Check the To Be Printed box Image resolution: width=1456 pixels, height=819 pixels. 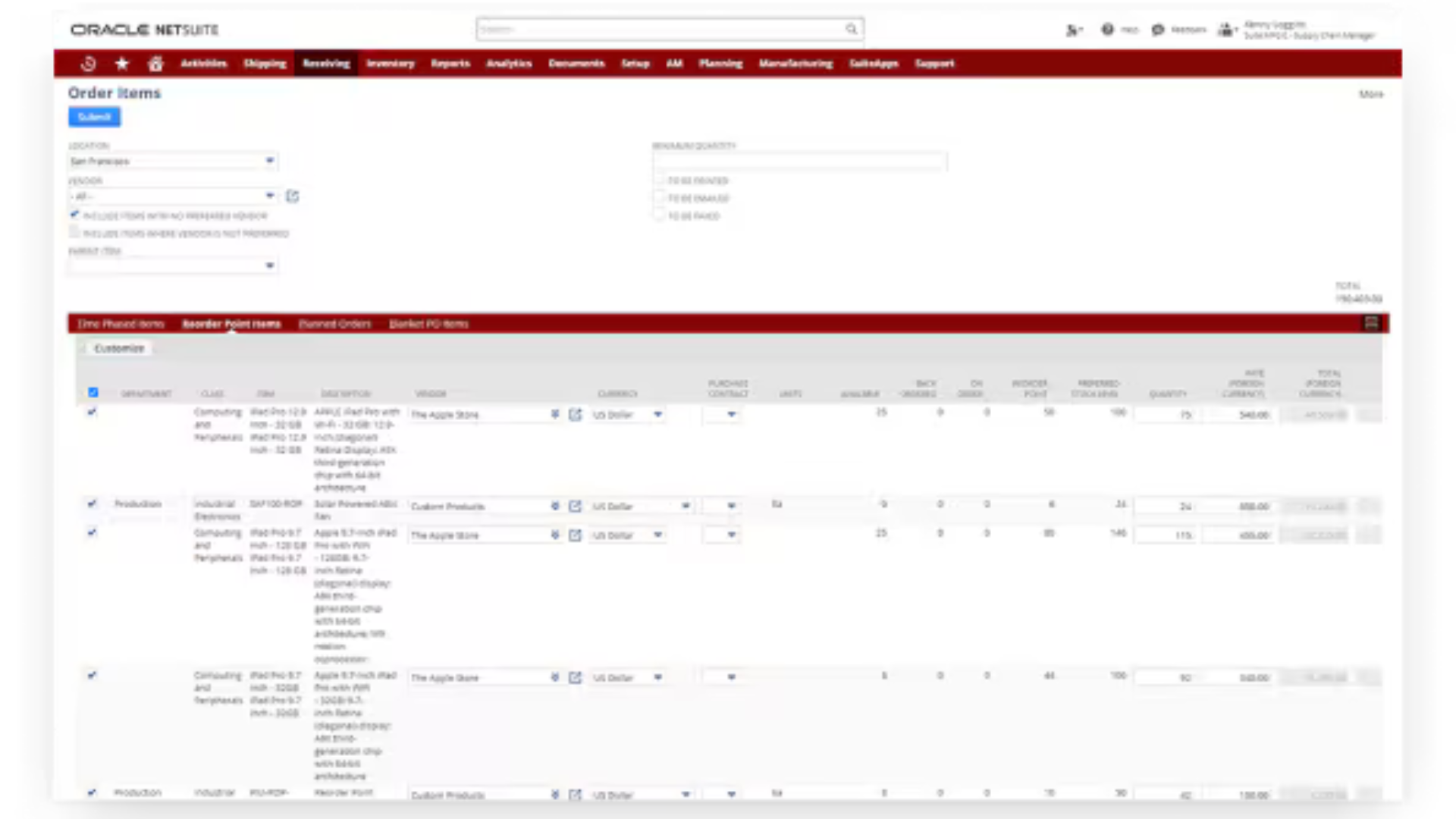[659, 180]
